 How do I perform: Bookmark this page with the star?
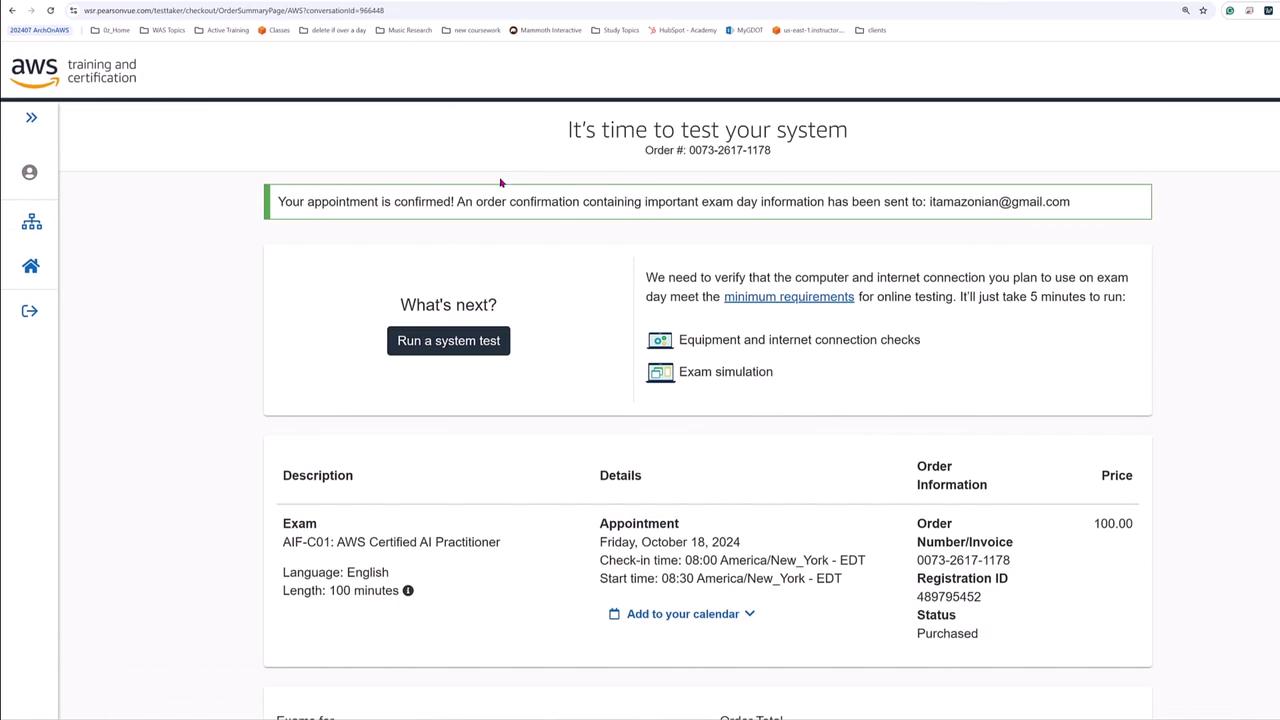click(1203, 10)
